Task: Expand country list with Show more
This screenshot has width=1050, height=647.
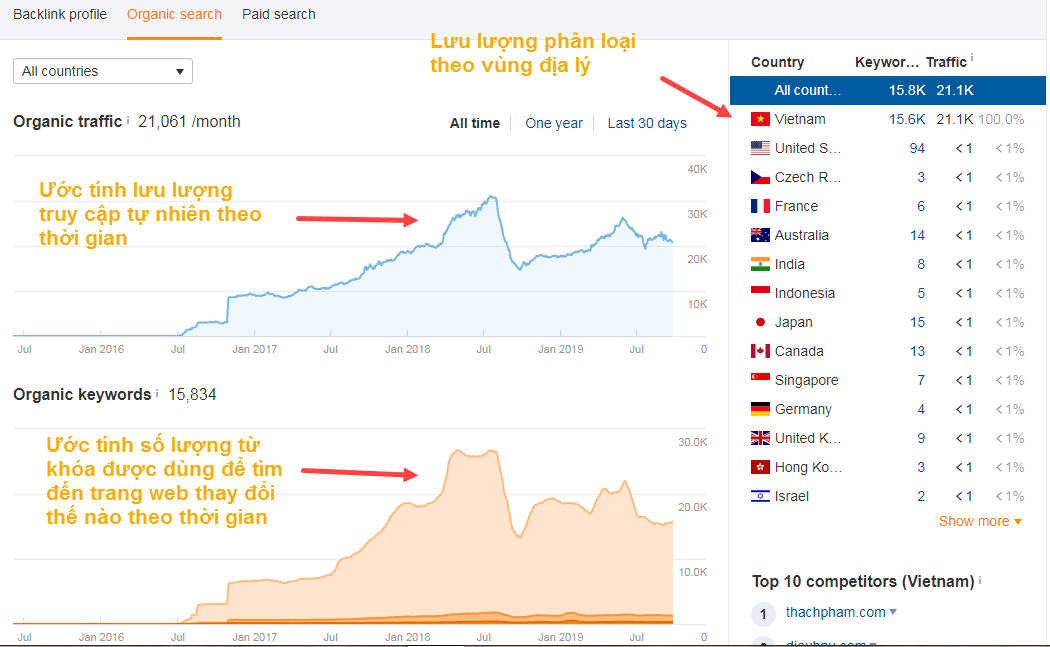Action: [x=979, y=521]
